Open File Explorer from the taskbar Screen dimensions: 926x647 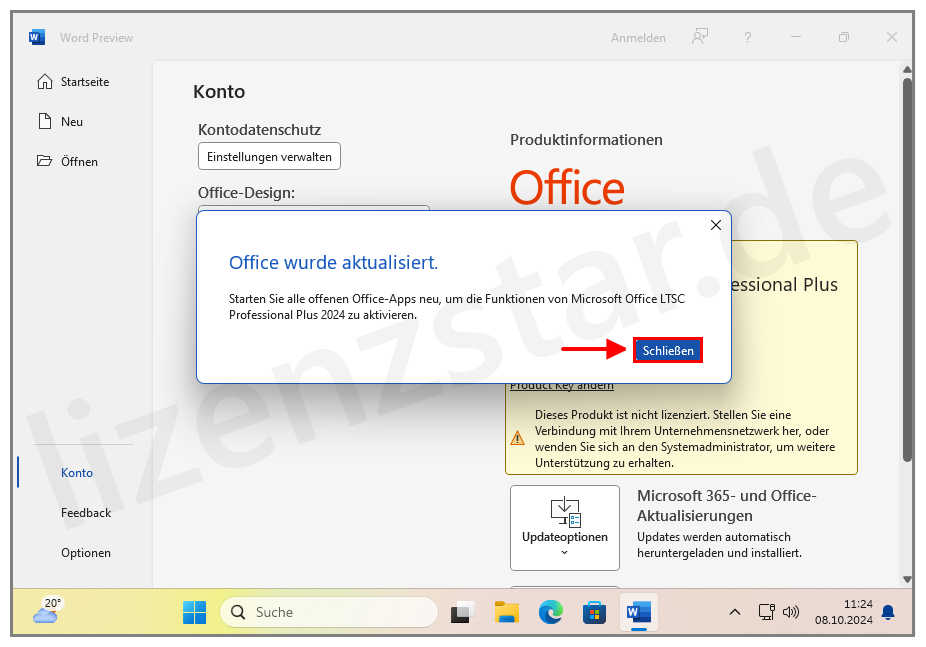click(x=506, y=612)
